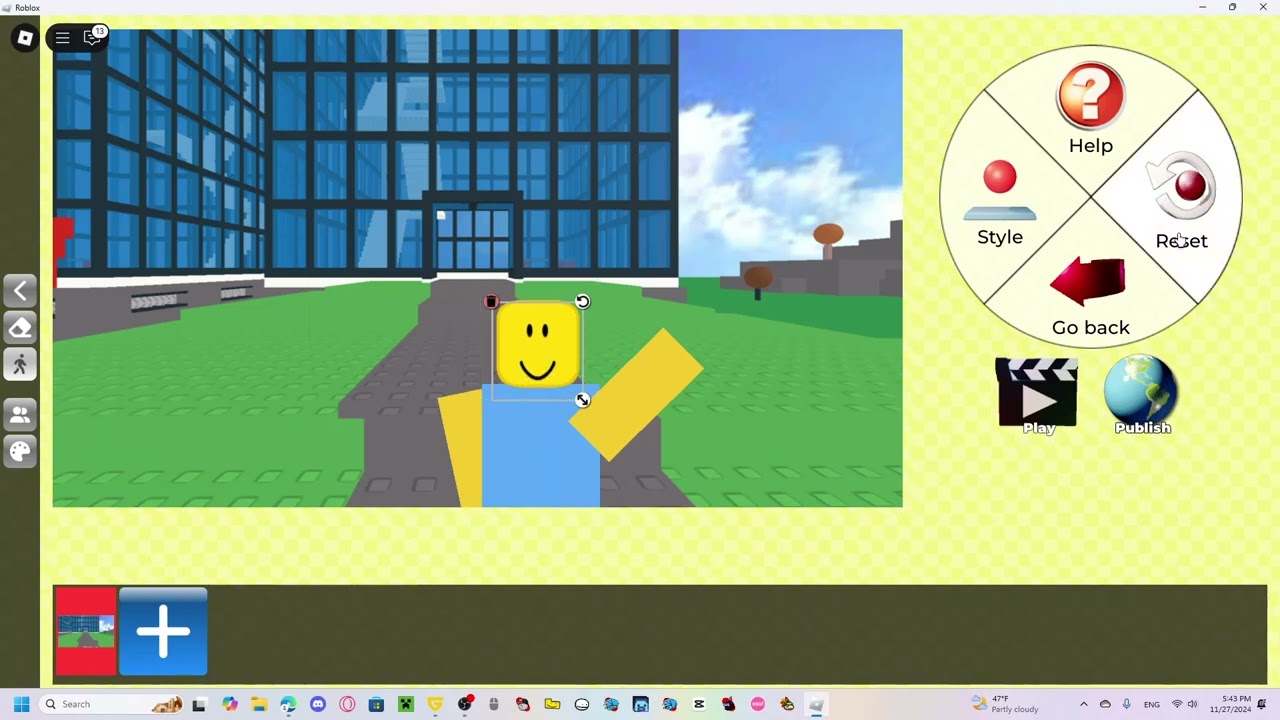
Task: Click the rotate handle on the selected head
Action: [583, 302]
